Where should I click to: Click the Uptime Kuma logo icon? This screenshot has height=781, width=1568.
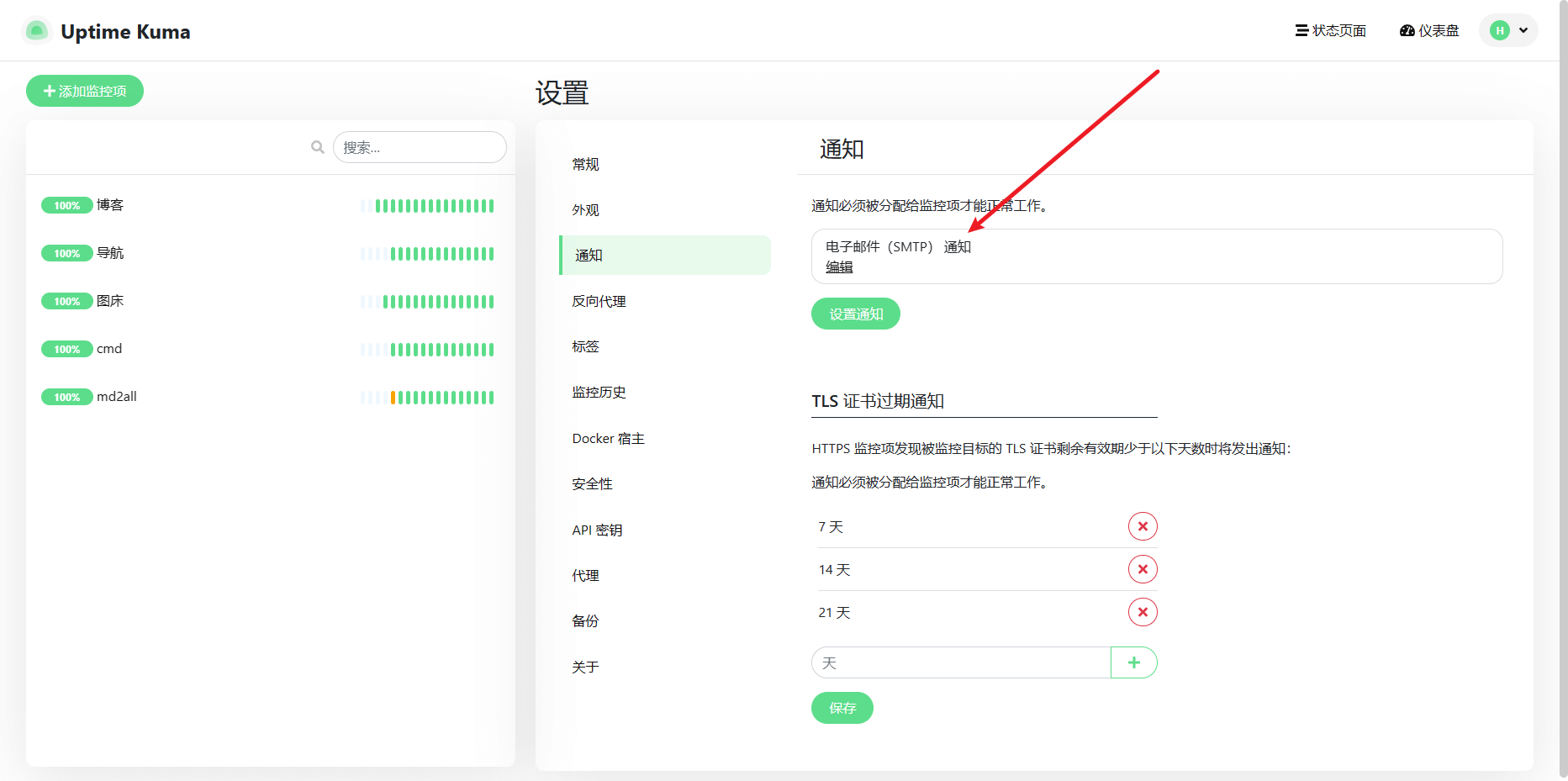pyautogui.click(x=36, y=29)
